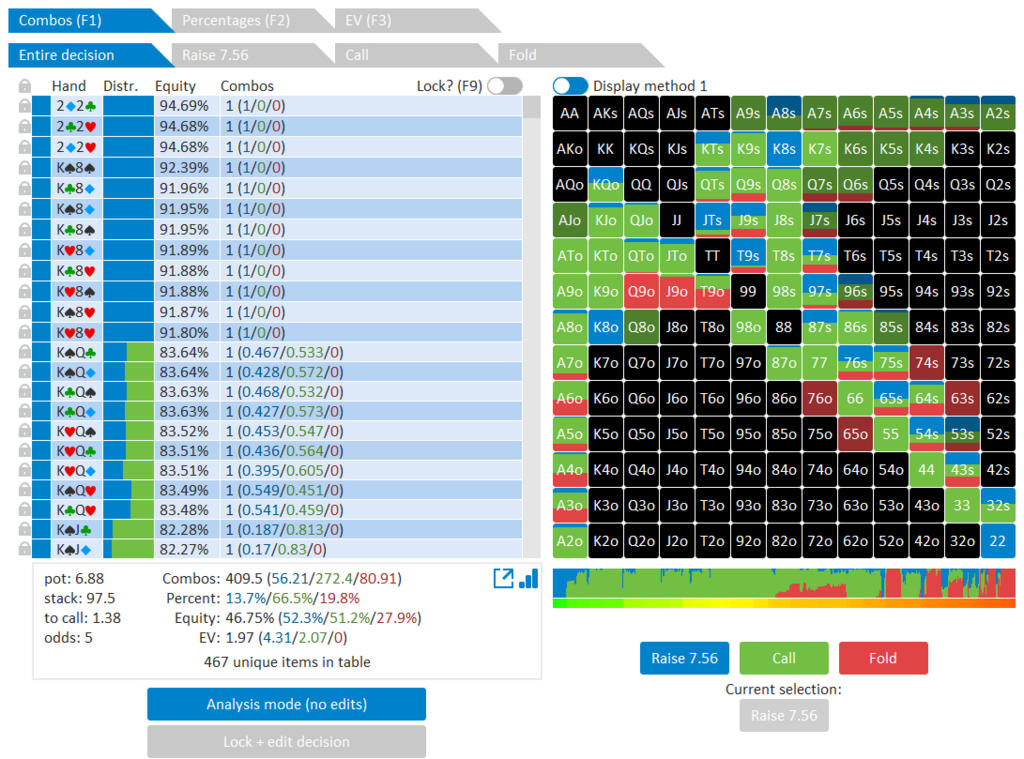Click the header lock icon above hand list
This screenshot has height=759, width=1024.
click(x=25, y=86)
